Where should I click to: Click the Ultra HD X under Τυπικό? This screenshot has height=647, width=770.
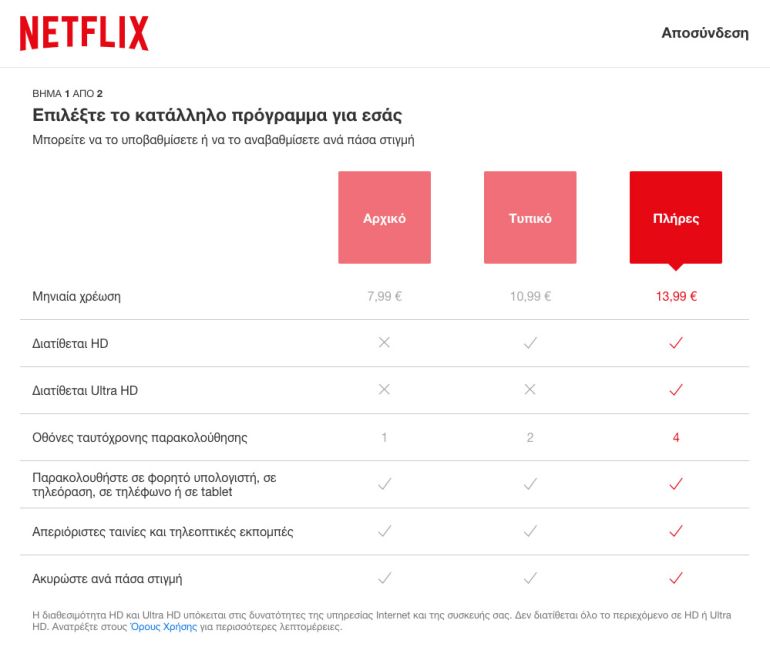(530, 390)
